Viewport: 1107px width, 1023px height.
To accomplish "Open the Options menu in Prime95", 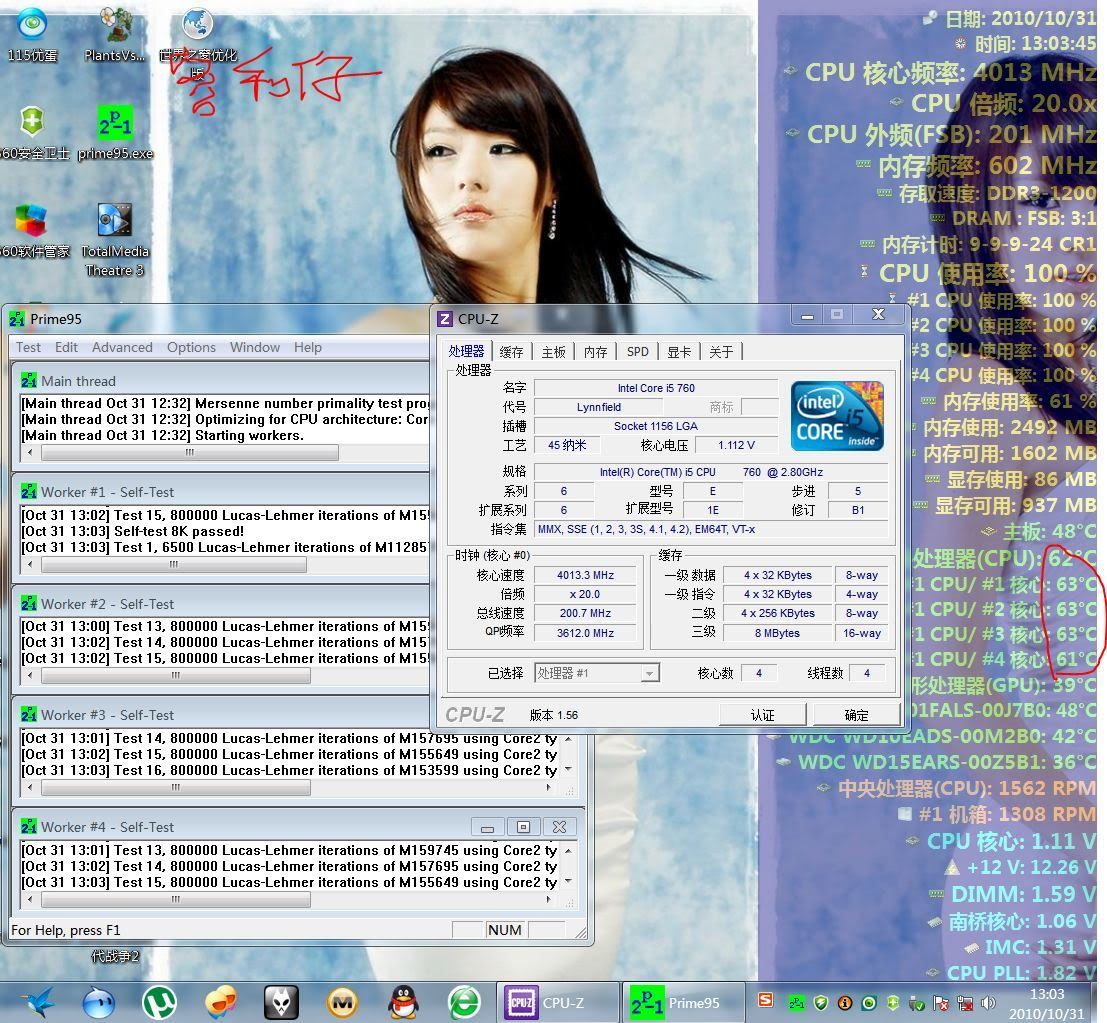I will click(191, 347).
